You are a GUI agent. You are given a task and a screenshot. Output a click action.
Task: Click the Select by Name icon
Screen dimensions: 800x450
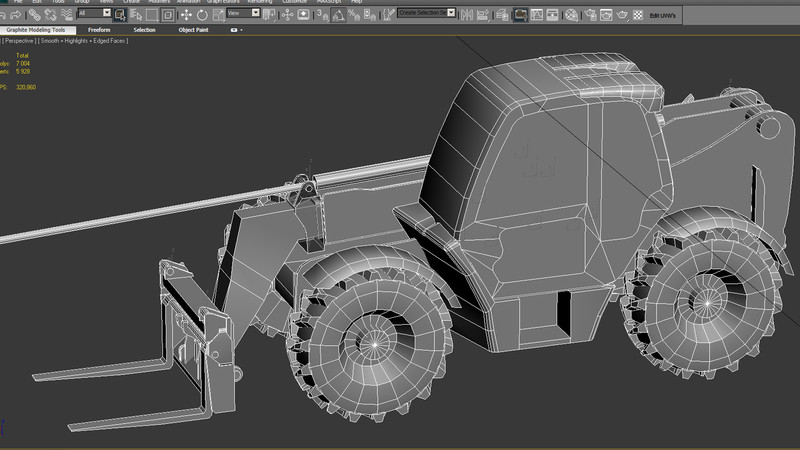tap(136, 15)
